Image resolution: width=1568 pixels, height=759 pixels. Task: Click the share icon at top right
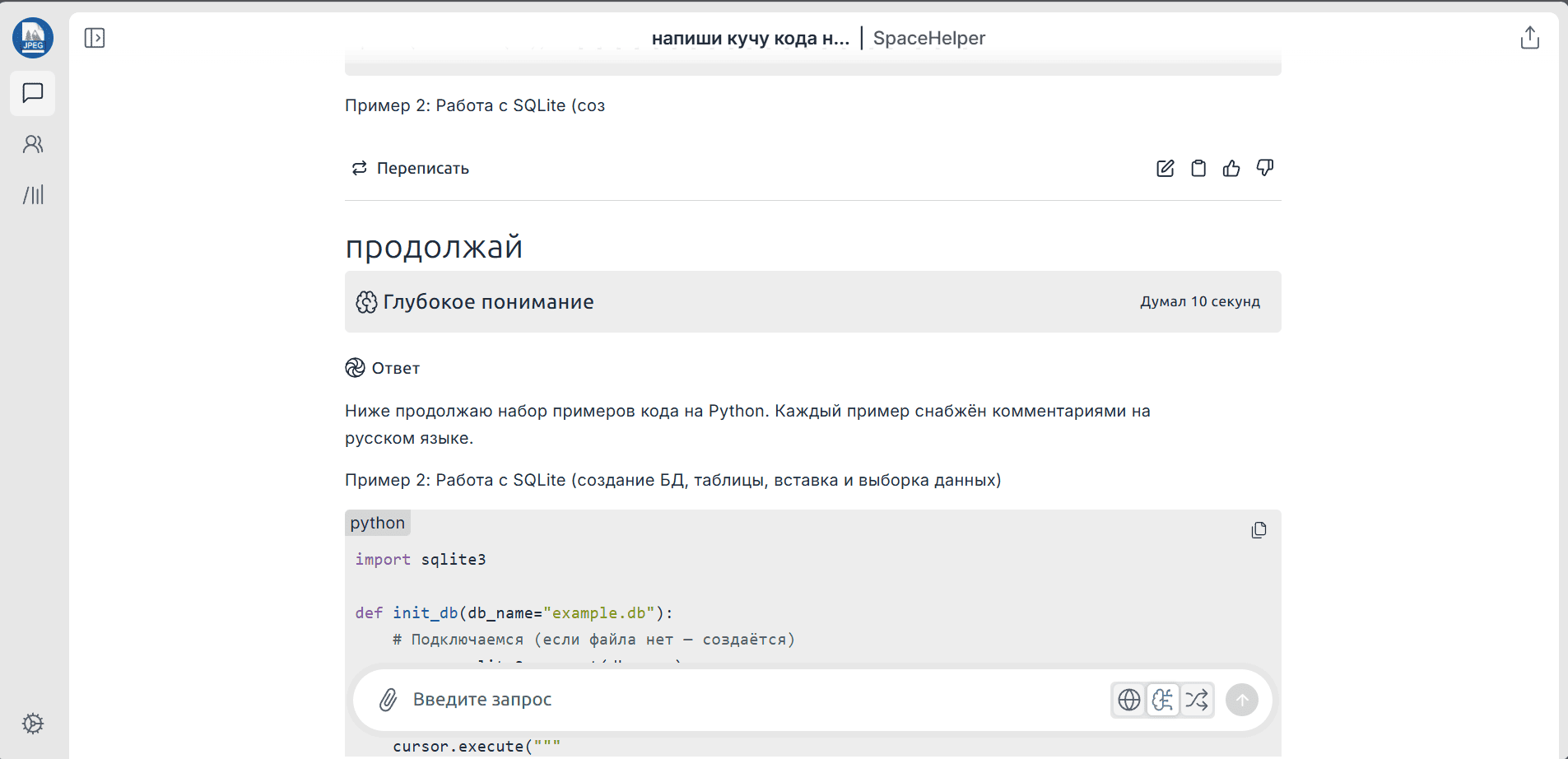(1529, 38)
